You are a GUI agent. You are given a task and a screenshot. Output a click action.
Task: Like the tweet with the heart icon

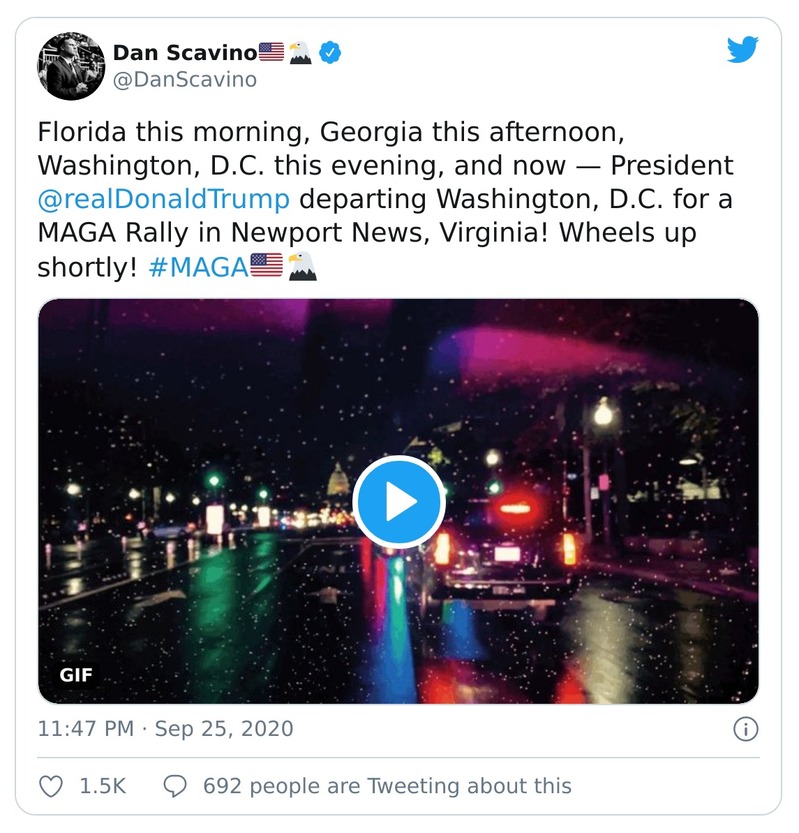(x=51, y=786)
